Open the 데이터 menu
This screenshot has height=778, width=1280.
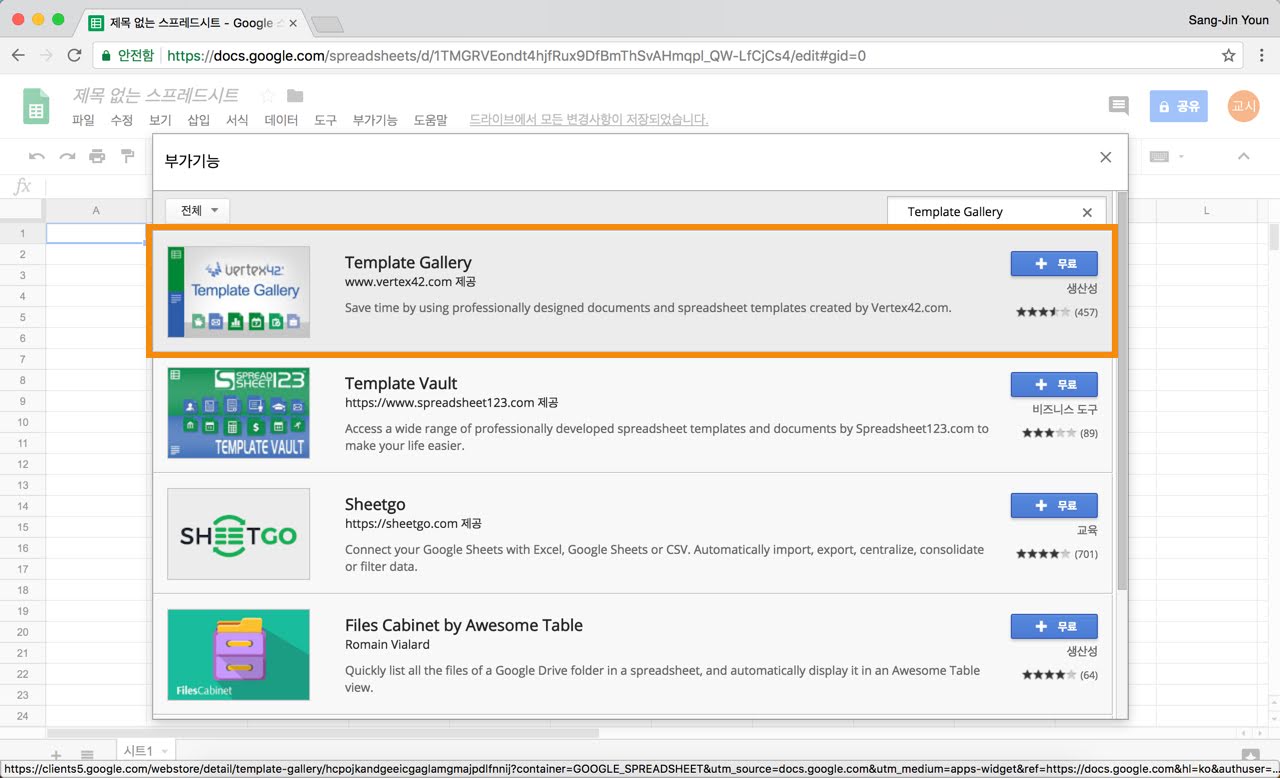[x=281, y=120]
